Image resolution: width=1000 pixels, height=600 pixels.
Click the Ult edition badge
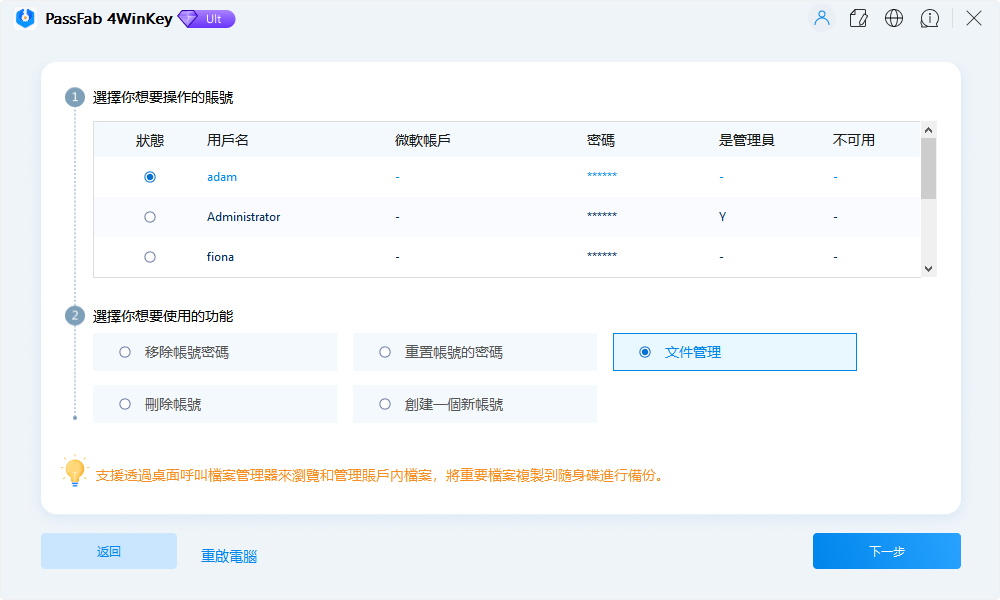pyautogui.click(x=206, y=18)
